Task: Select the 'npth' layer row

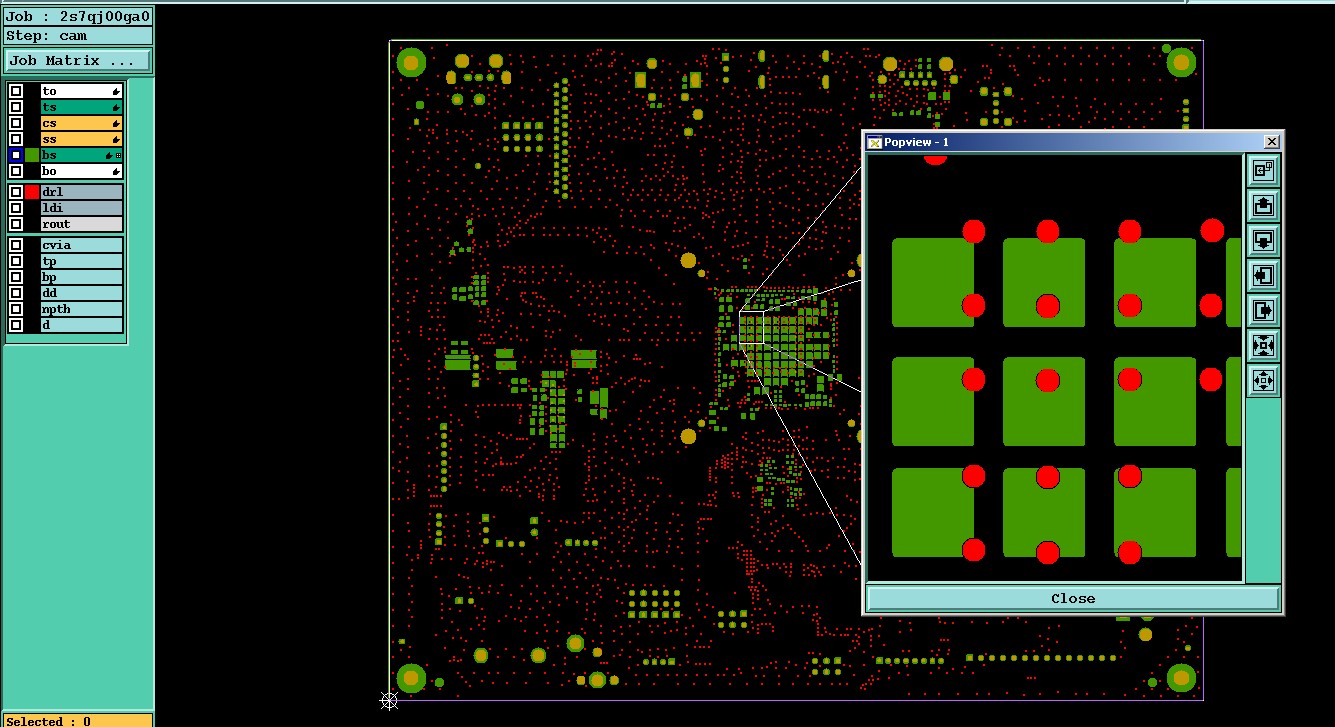Action: [x=82, y=309]
